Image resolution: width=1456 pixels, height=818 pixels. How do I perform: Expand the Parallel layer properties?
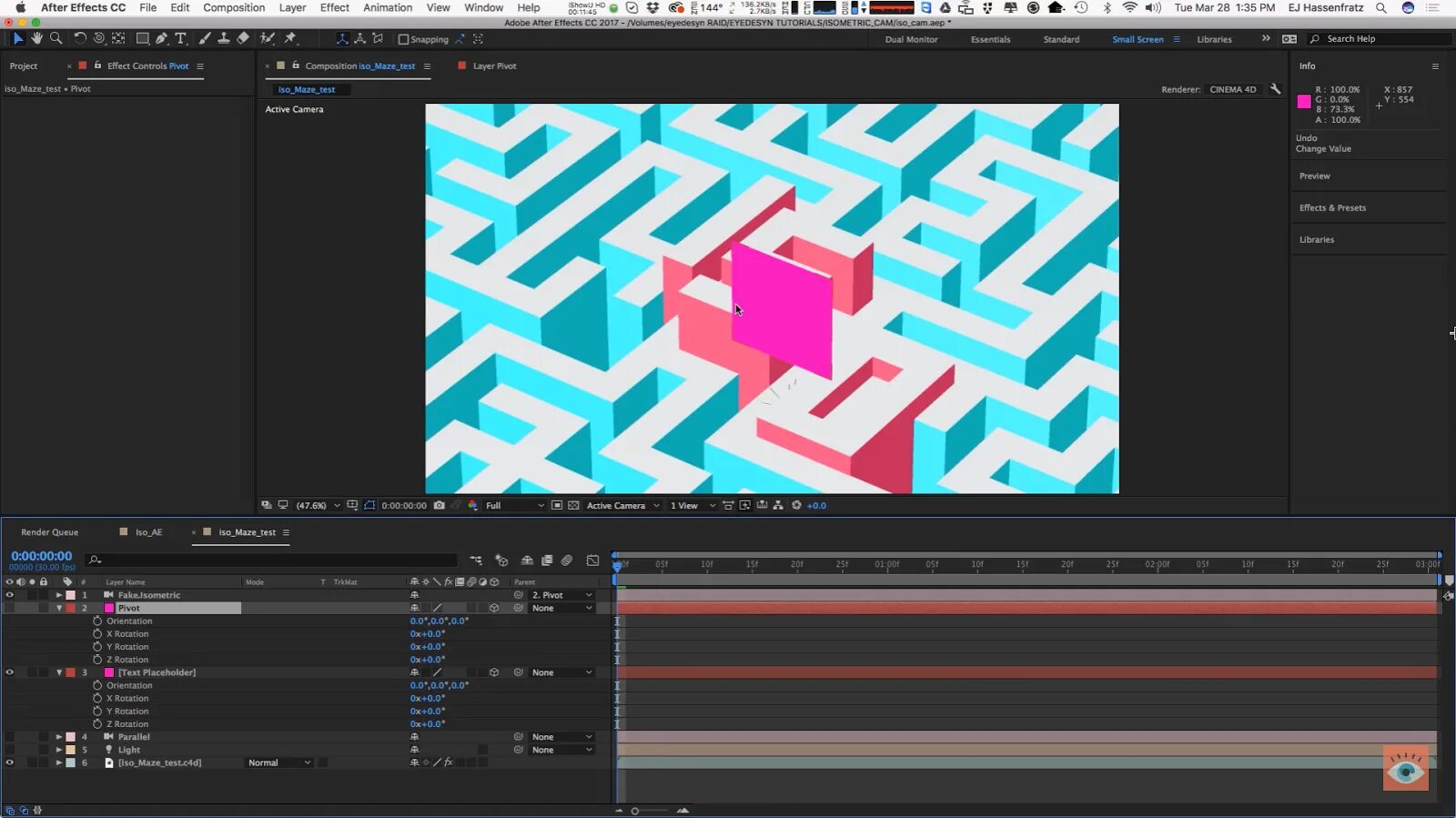pyautogui.click(x=59, y=737)
